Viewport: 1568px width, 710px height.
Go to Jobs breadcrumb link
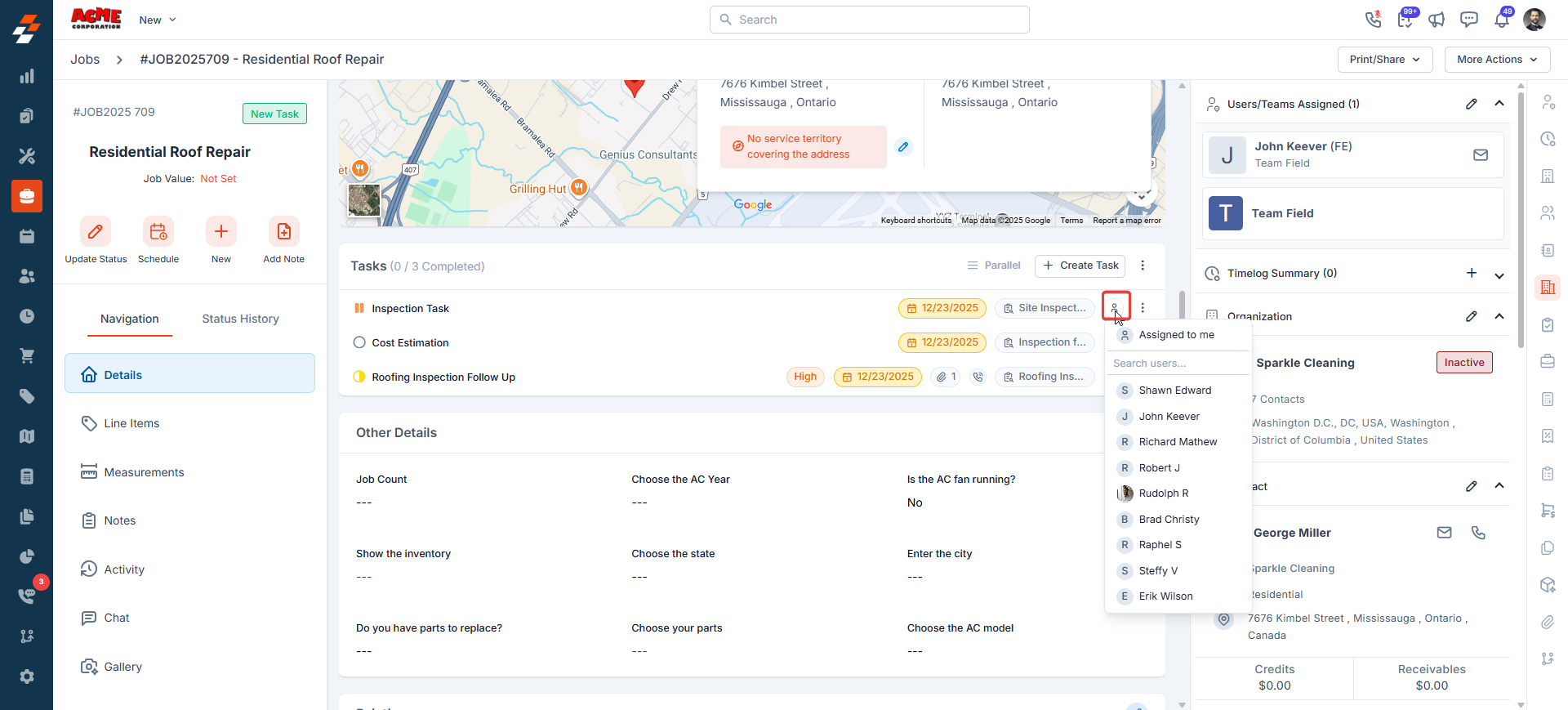[85, 60]
